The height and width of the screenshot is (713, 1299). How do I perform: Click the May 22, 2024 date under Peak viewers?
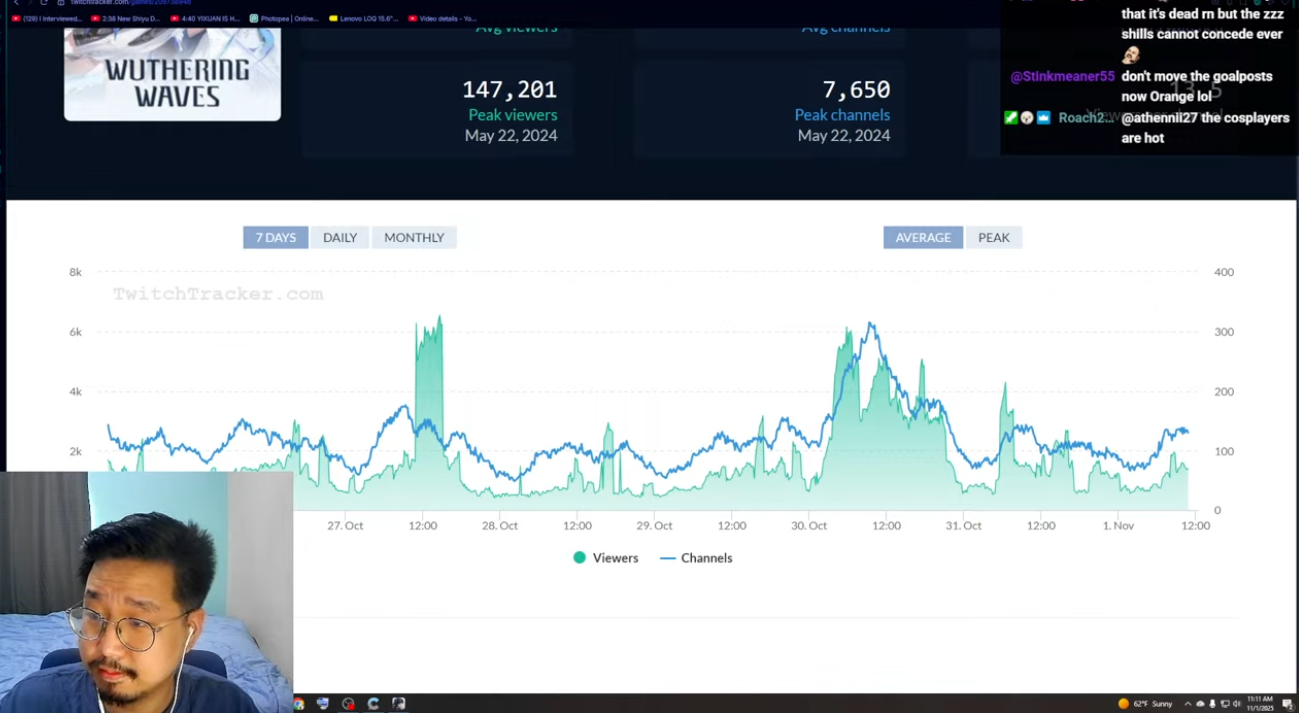pyautogui.click(x=511, y=135)
